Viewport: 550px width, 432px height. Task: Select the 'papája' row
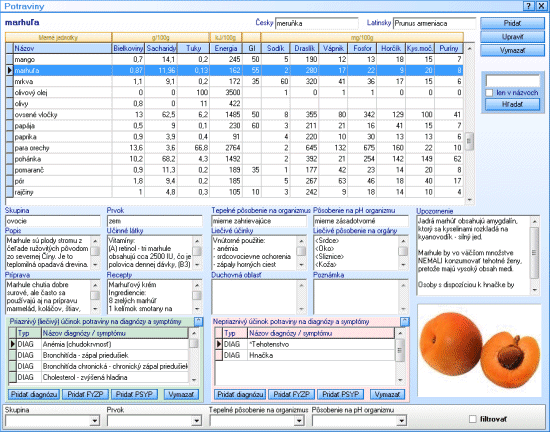234,126
